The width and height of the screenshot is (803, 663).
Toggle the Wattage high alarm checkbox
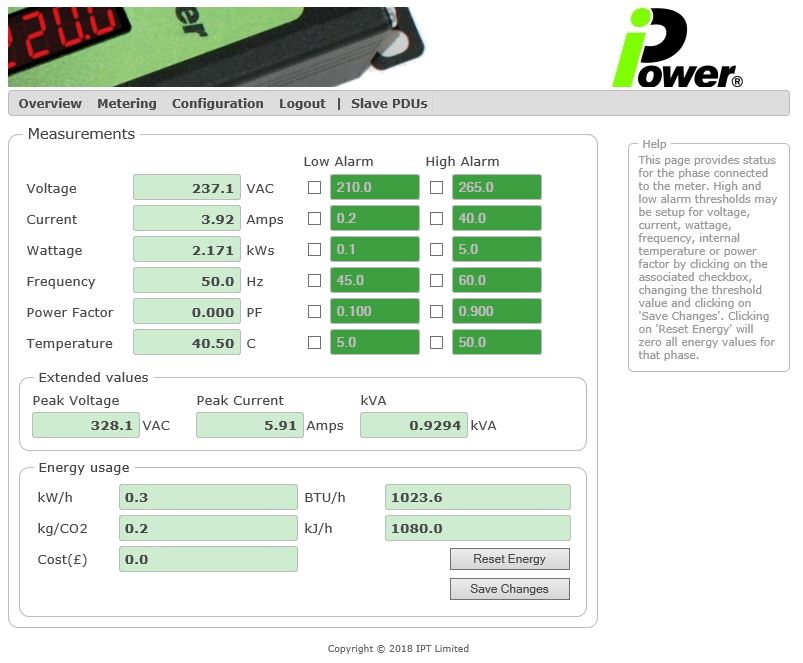click(437, 250)
